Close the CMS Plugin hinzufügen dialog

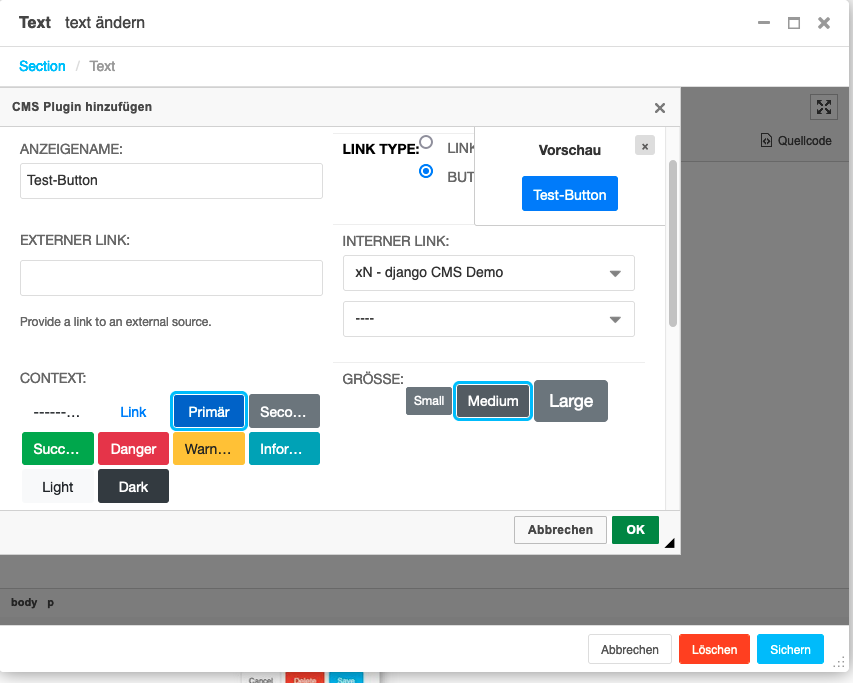click(x=659, y=107)
